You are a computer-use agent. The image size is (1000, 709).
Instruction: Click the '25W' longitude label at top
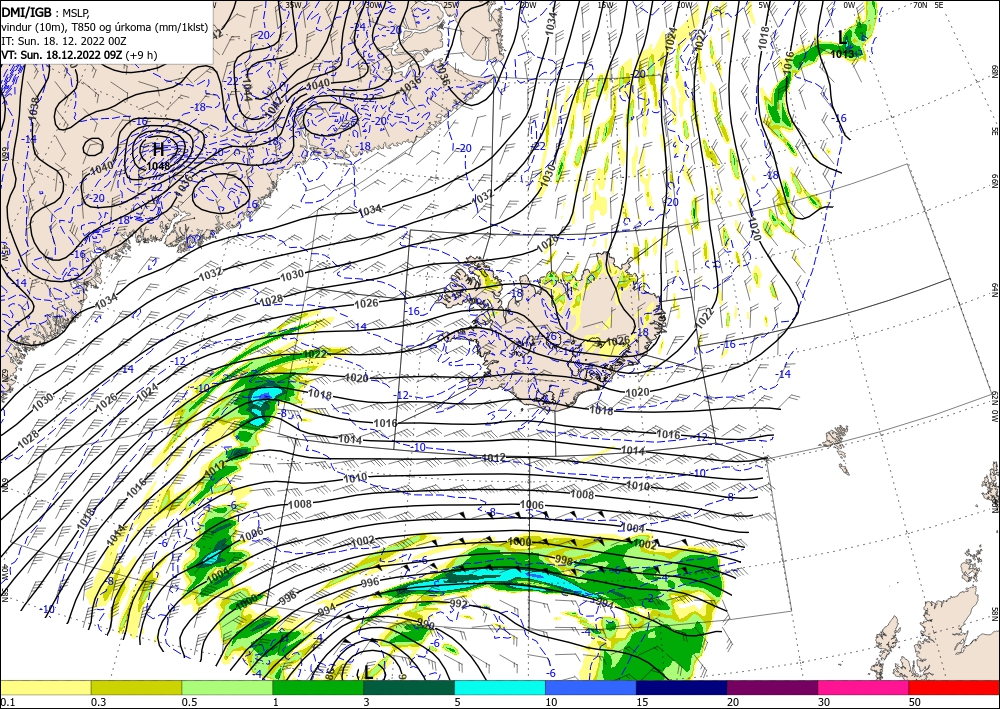point(451,5)
